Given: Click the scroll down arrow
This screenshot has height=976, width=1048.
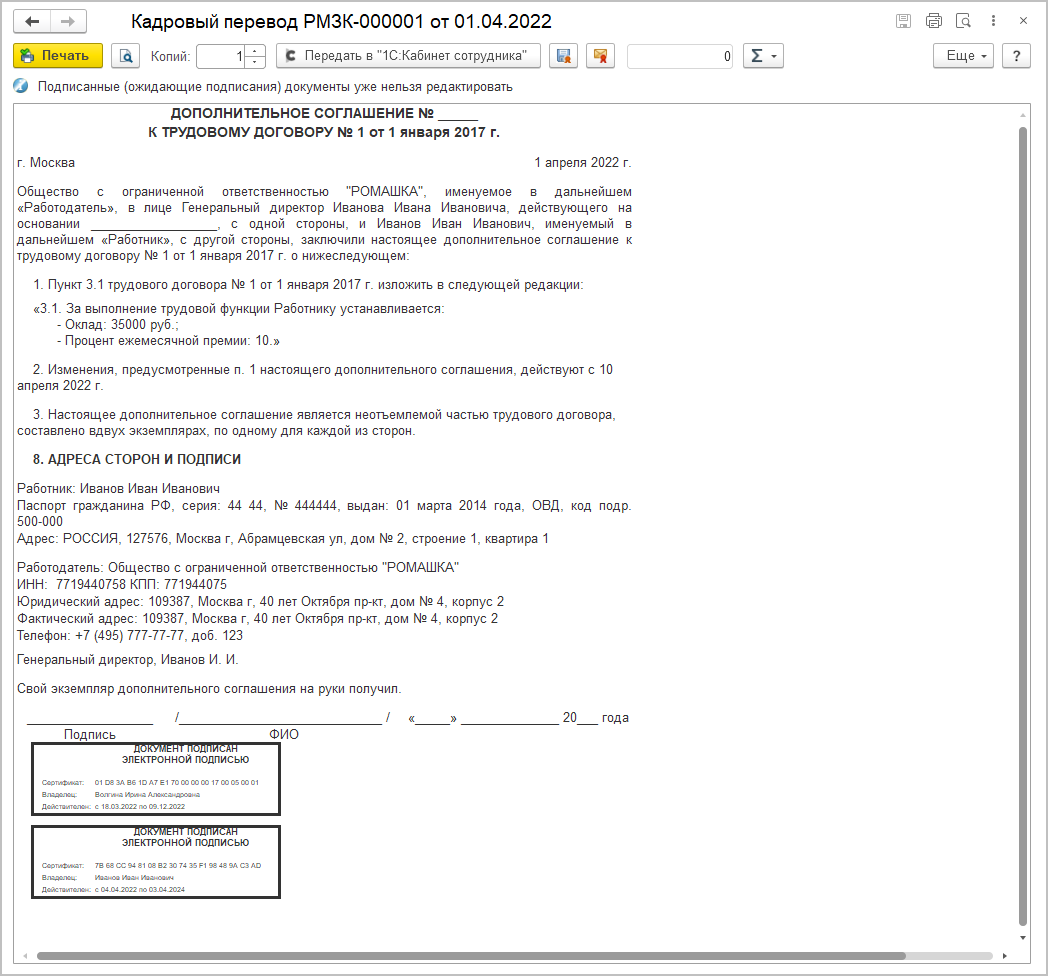Looking at the screenshot, I should pos(1023,938).
